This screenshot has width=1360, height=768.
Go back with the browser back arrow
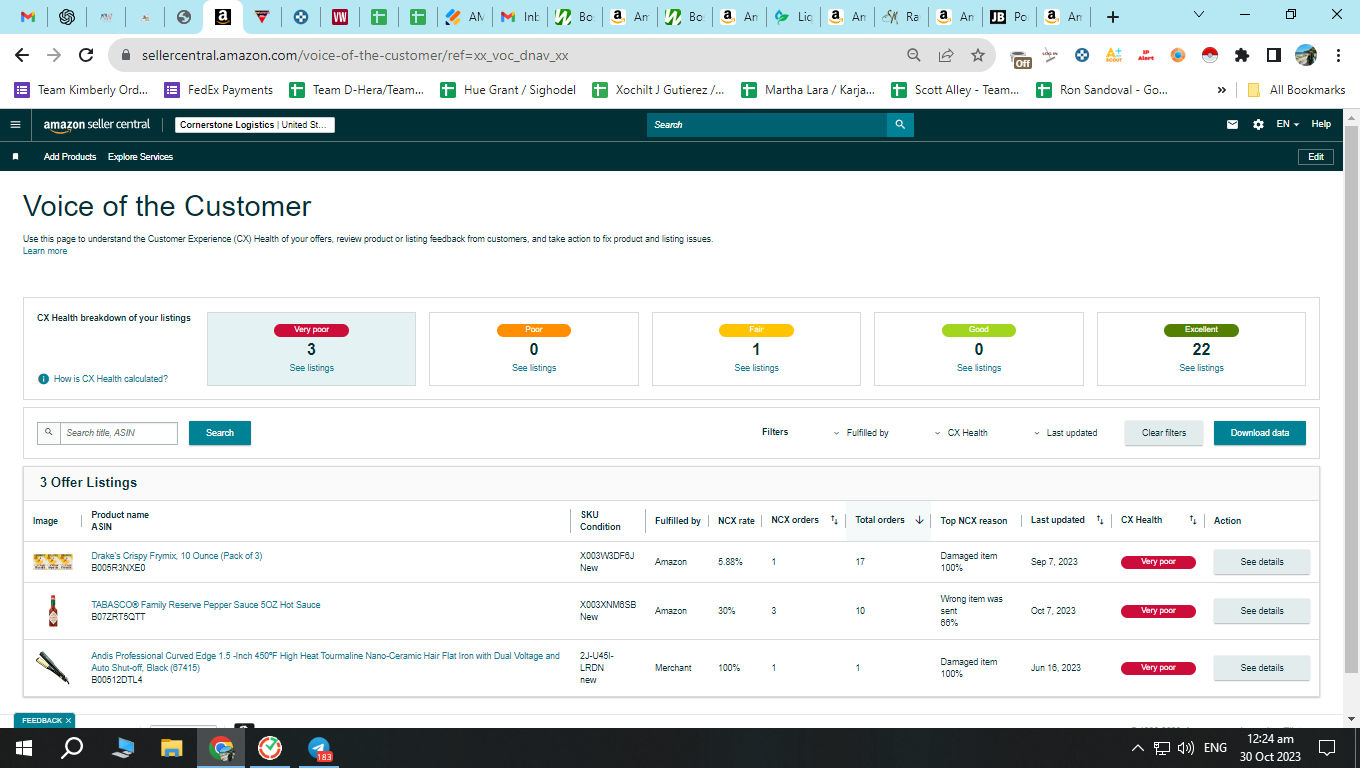pos(22,56)
